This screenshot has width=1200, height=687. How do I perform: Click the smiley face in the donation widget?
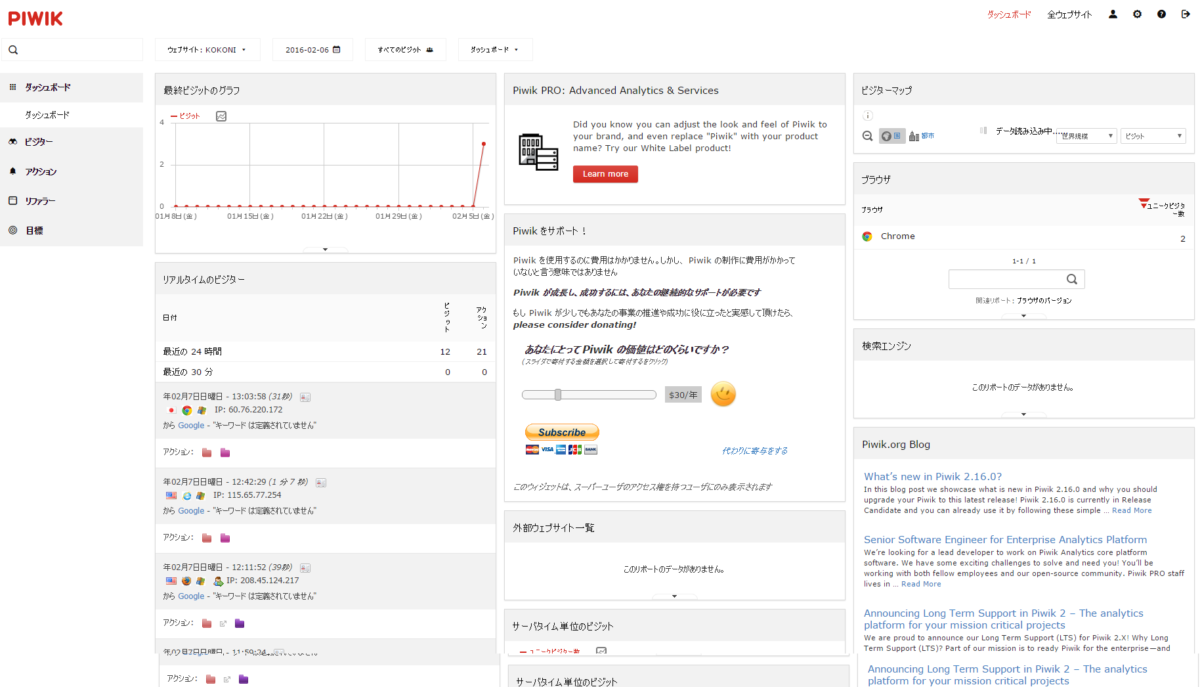(x=723, y=394)
